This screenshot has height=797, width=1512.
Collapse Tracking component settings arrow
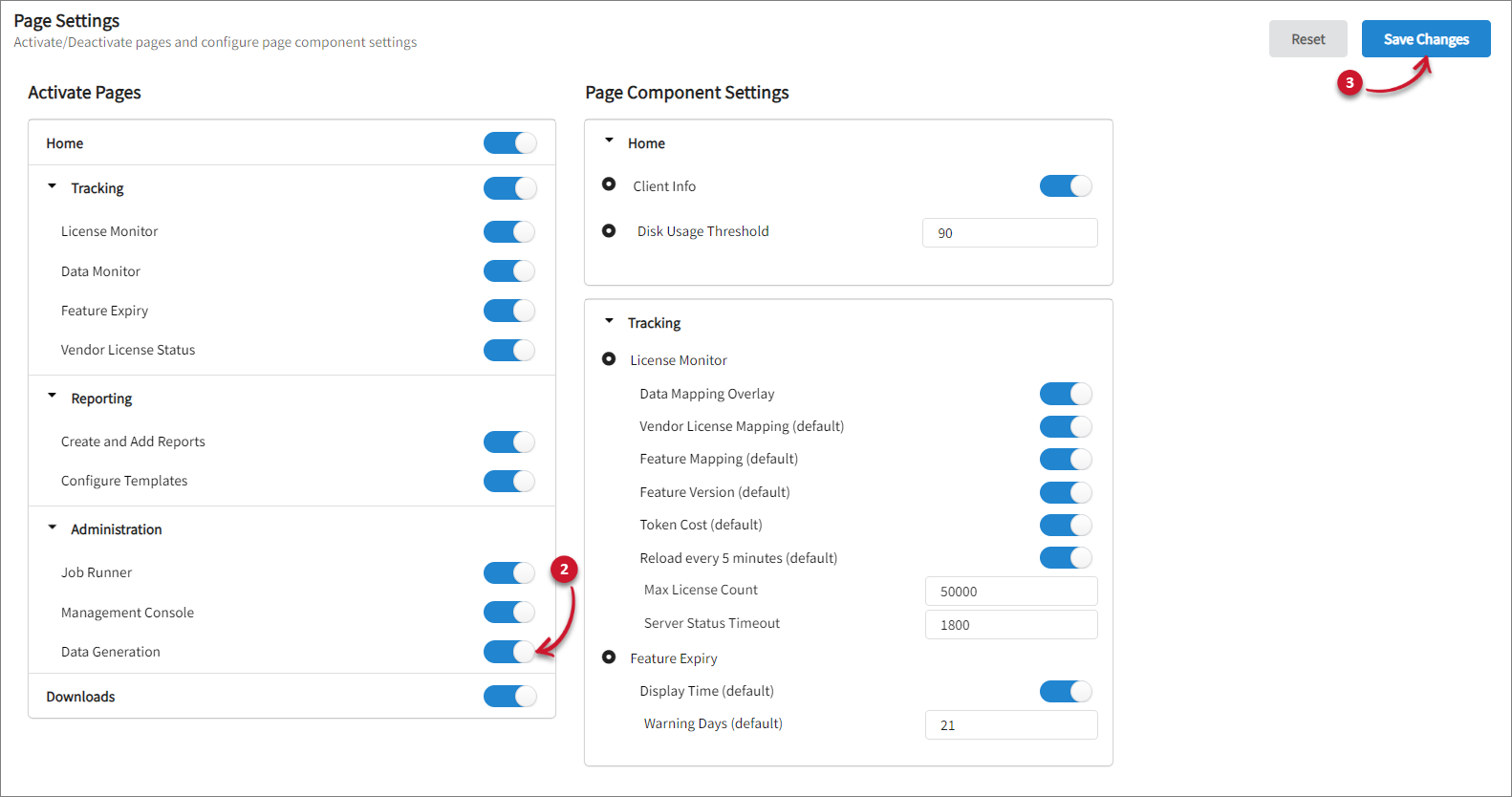609,321
